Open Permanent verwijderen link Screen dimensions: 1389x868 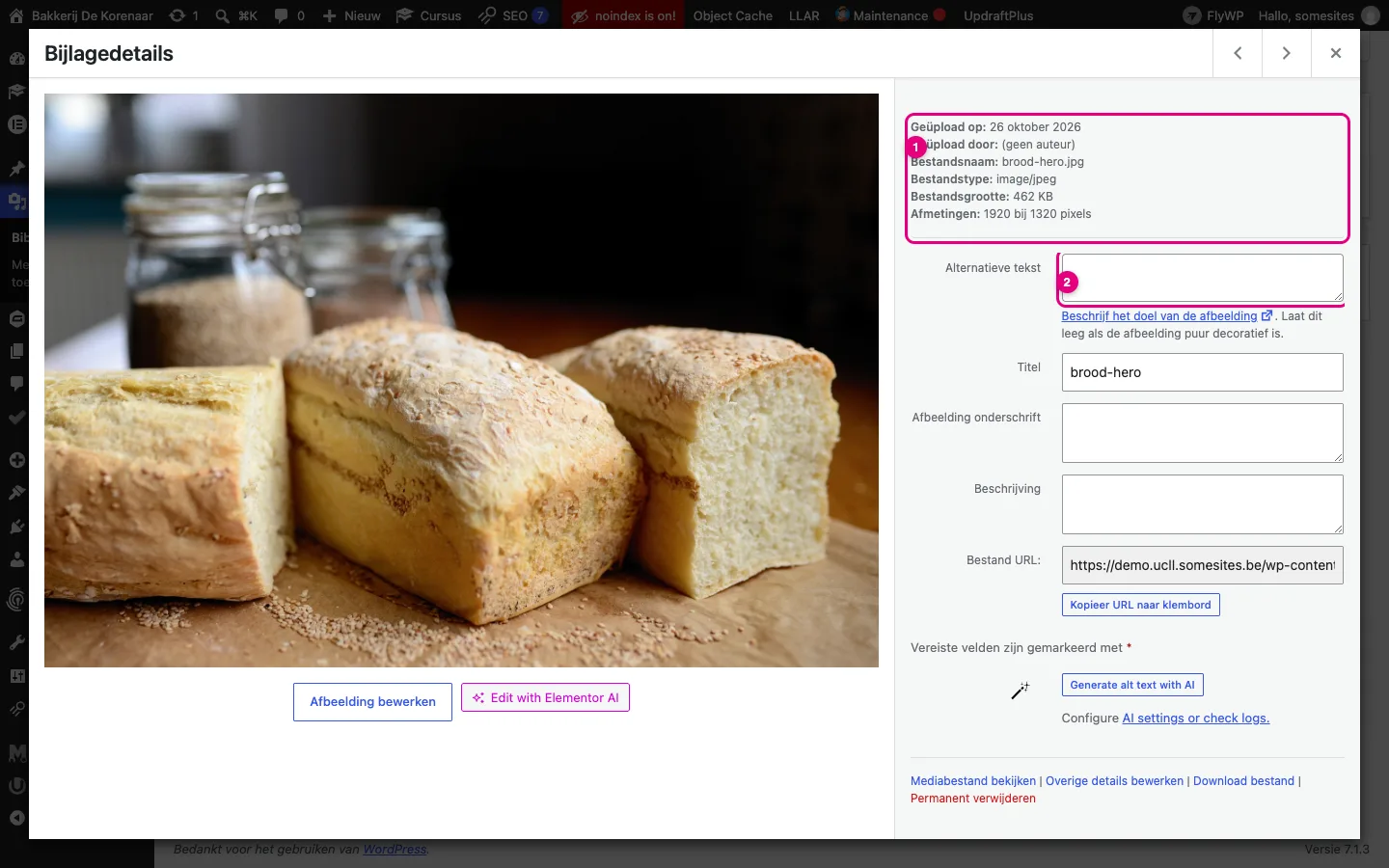[973, 799]
